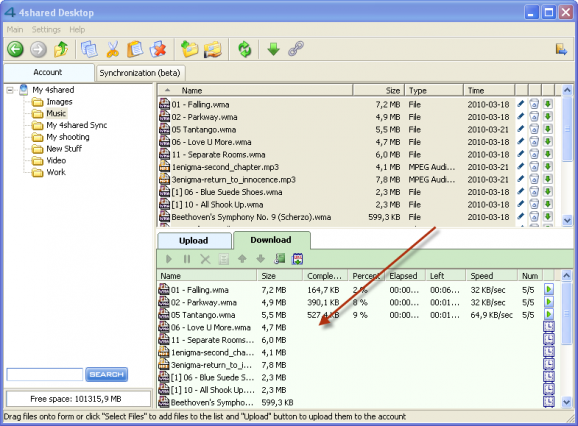Select the Video folder in tree
This screenshot has width=578, height=426.
[56, 160]
